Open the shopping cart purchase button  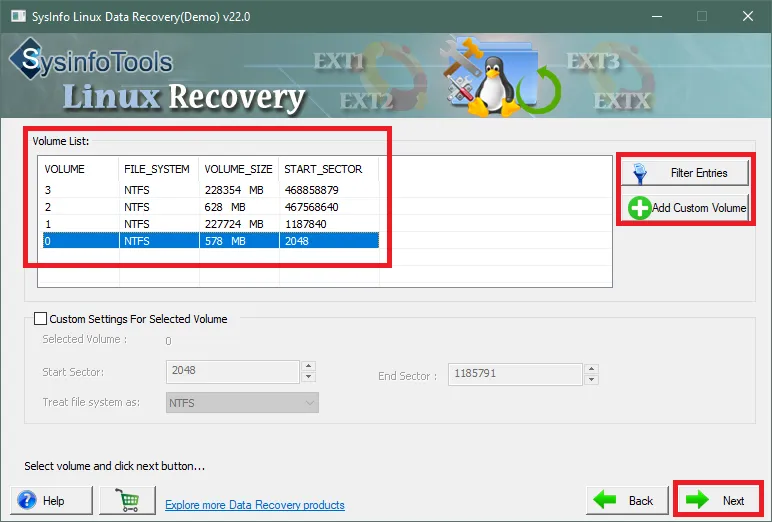pyautogui.click(x=128, y=500)
